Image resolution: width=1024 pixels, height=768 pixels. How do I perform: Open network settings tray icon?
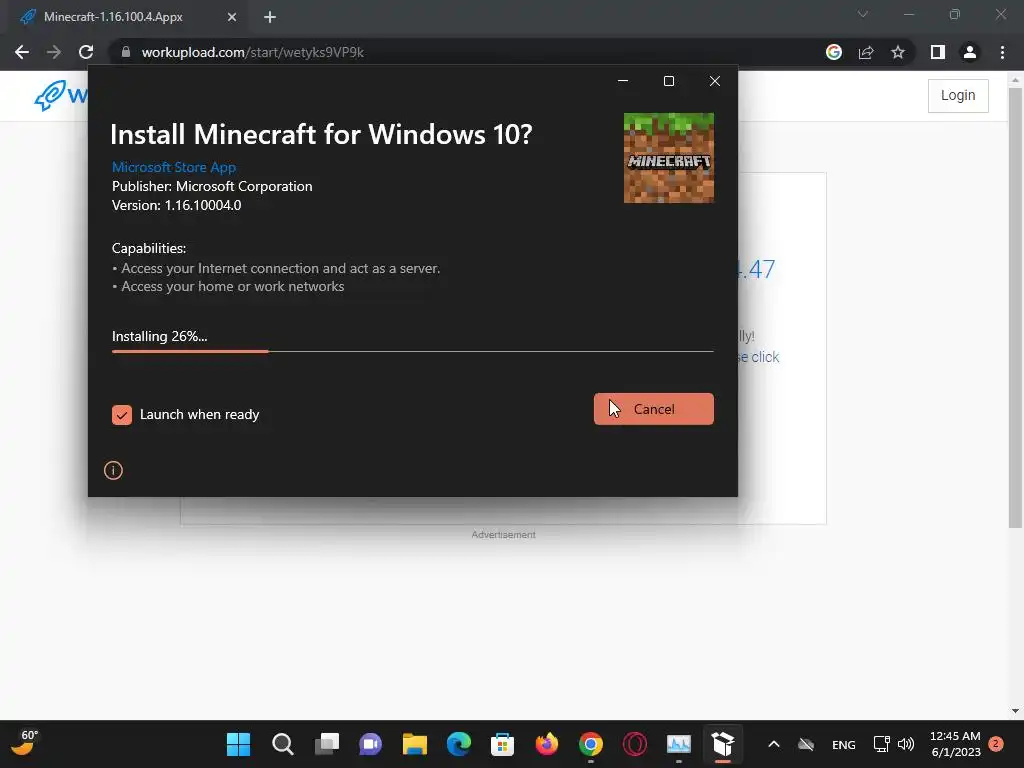pyautogui.click(x=881, y=744)
